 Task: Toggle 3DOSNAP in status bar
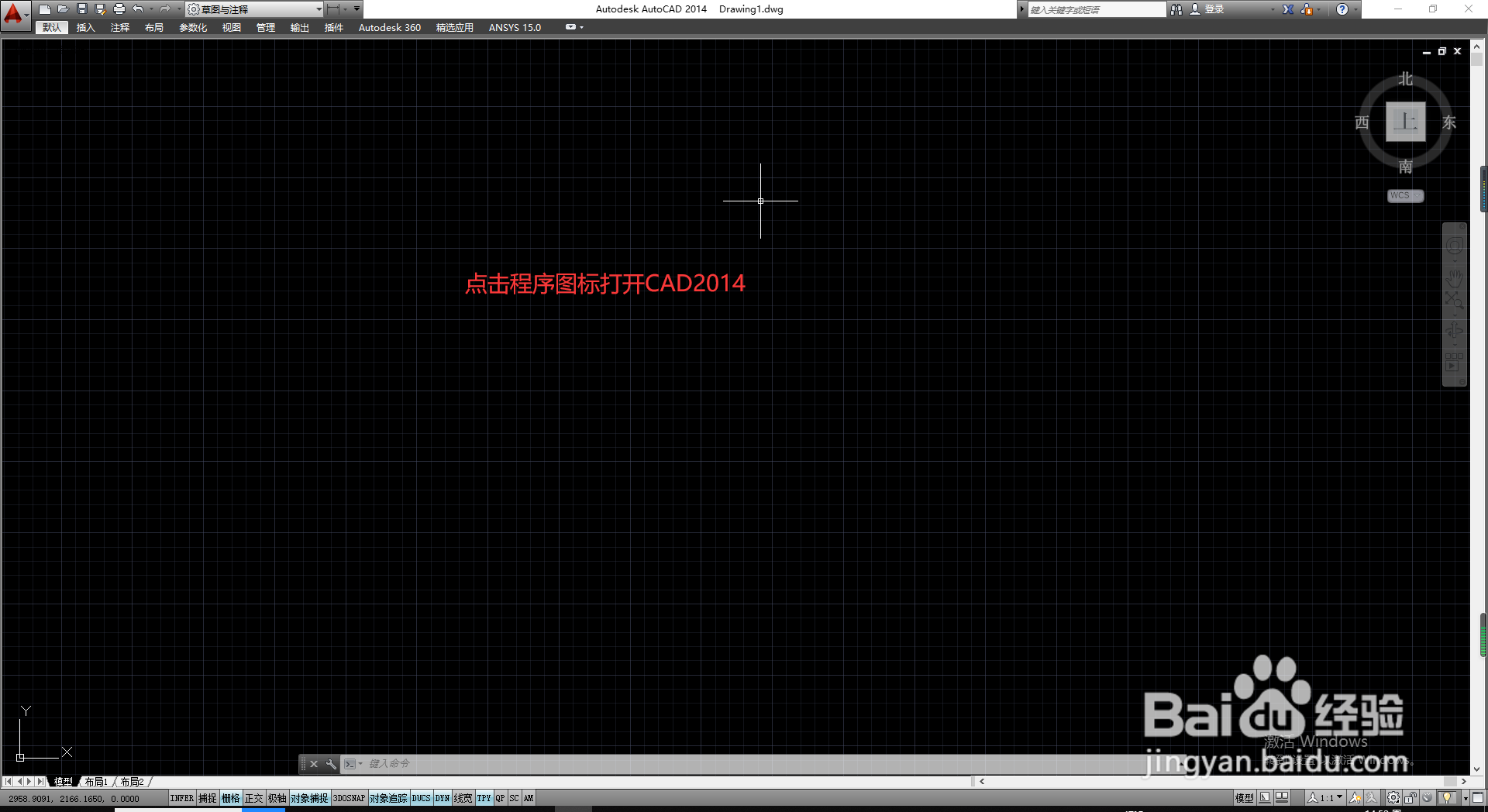[x=349, y=798]
